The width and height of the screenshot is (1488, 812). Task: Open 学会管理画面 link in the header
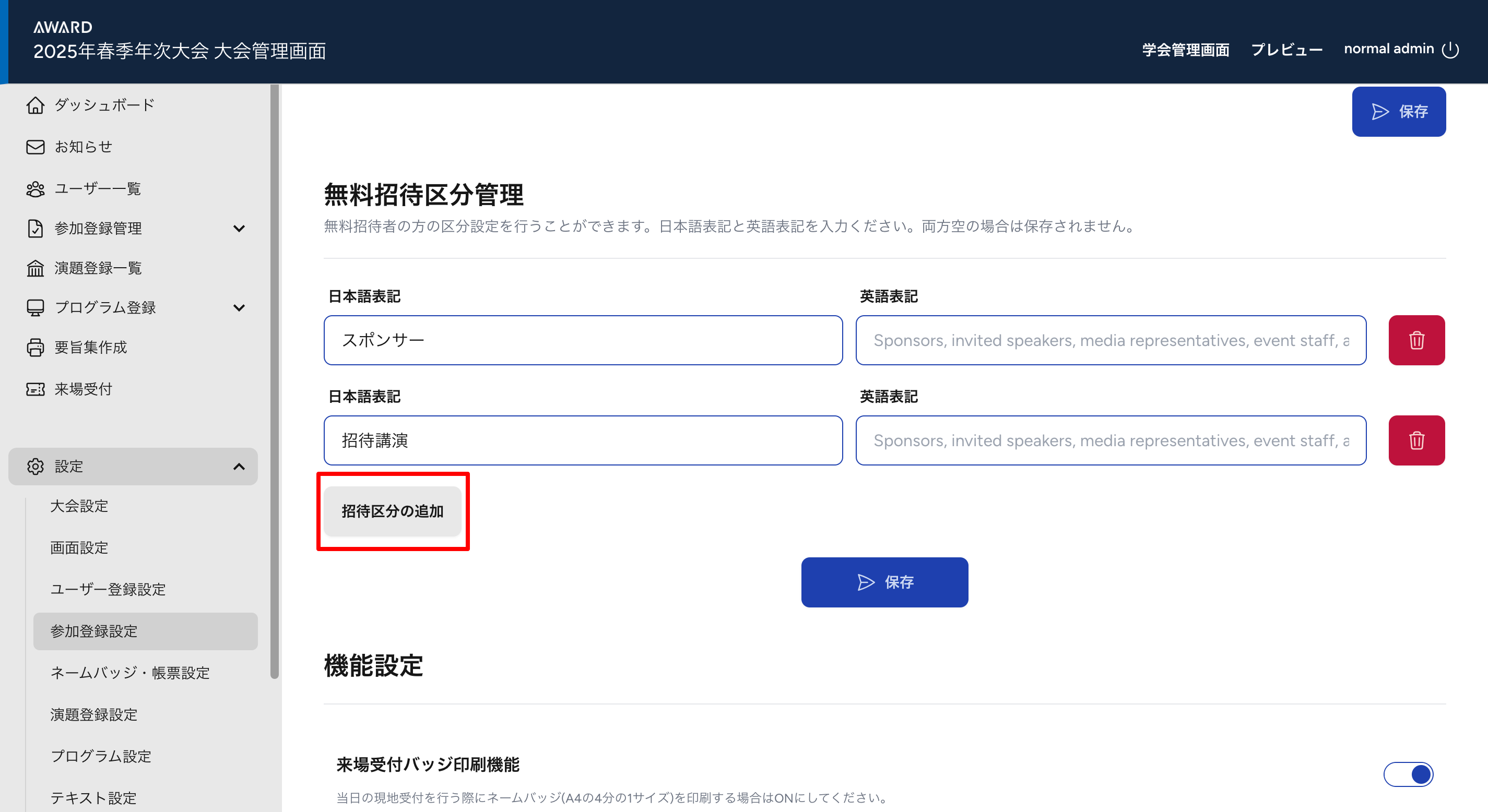click(x=1185, y=50)
